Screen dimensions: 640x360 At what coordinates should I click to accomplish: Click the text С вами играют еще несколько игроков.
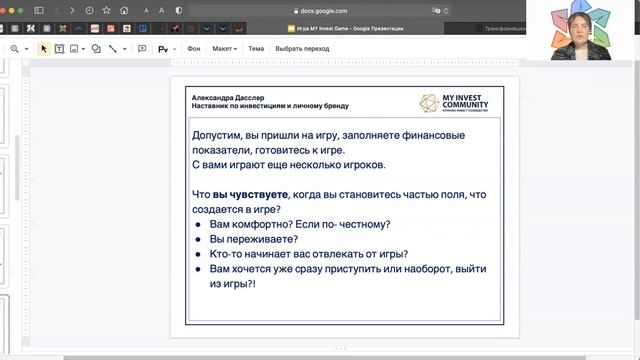point(289,165)
